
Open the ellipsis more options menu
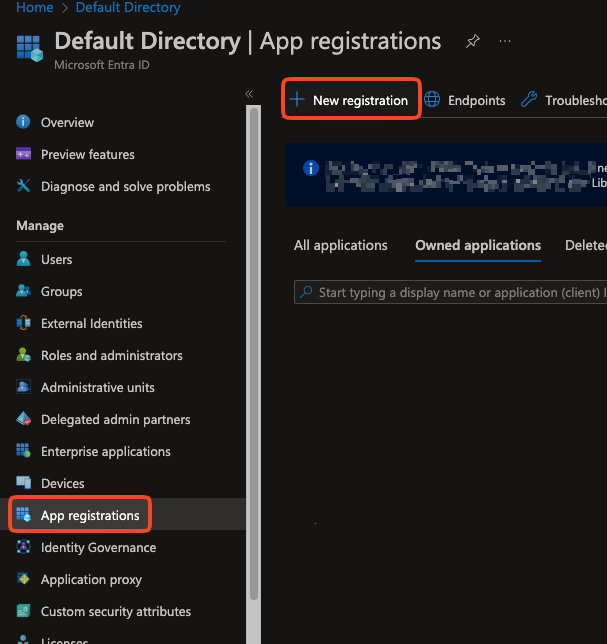point(505,41)
